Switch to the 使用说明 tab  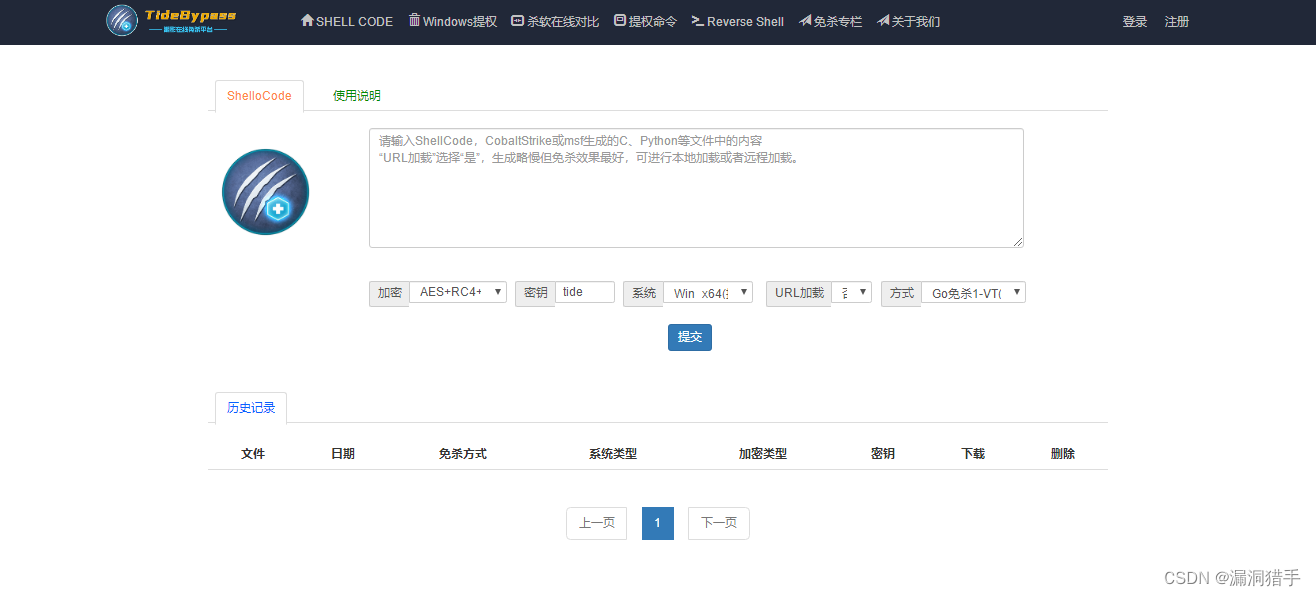coord(357,96)
